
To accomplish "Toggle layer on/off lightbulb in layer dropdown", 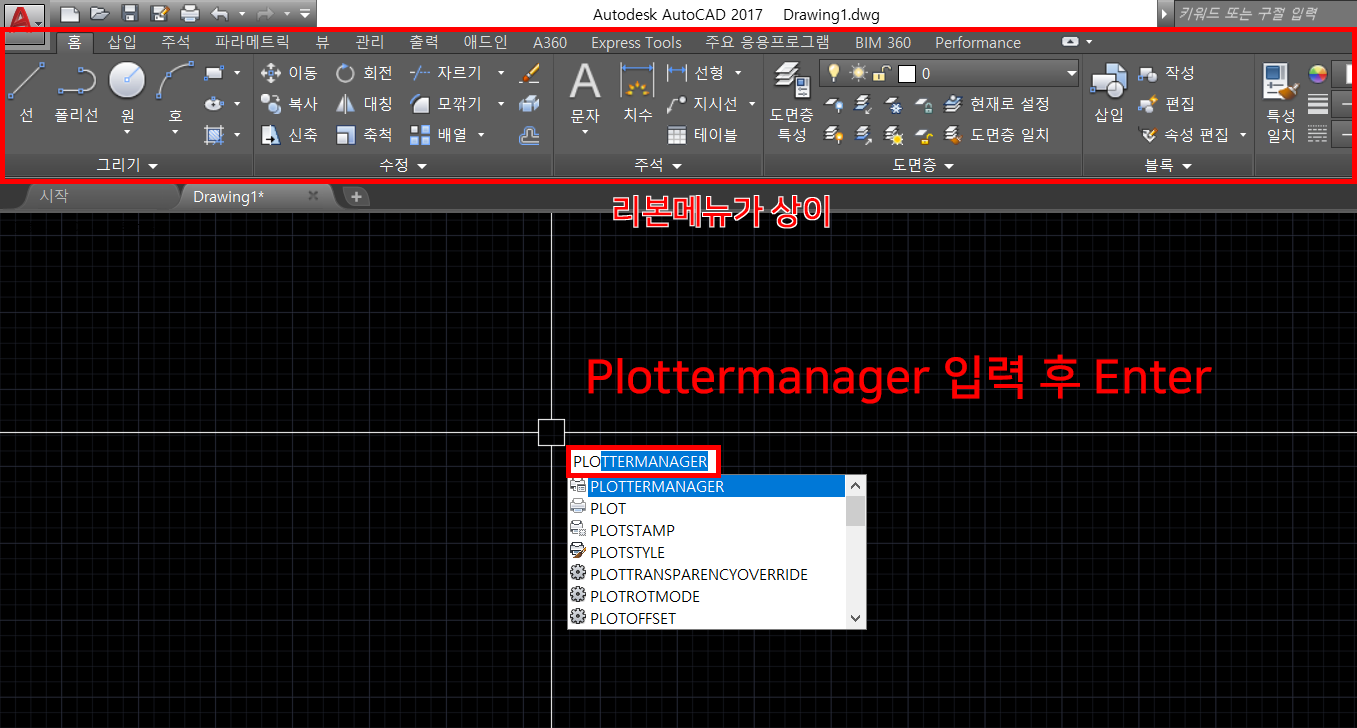I will [x=834, y=73].
